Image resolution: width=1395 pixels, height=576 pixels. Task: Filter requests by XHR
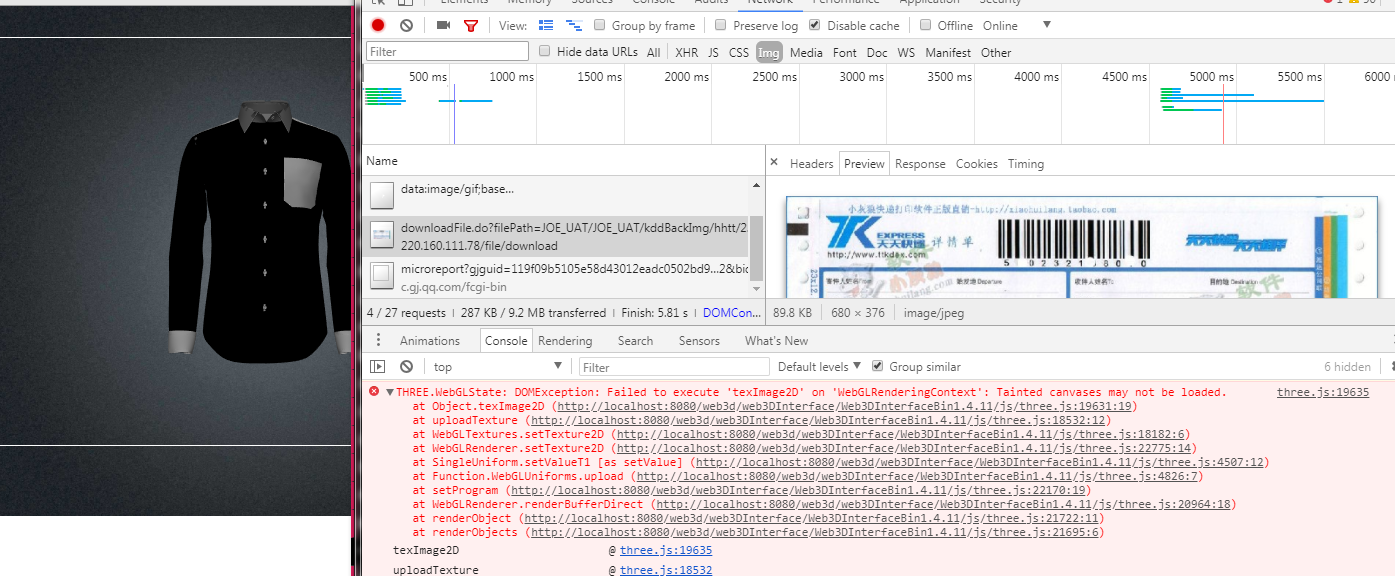tap(686, 52)
